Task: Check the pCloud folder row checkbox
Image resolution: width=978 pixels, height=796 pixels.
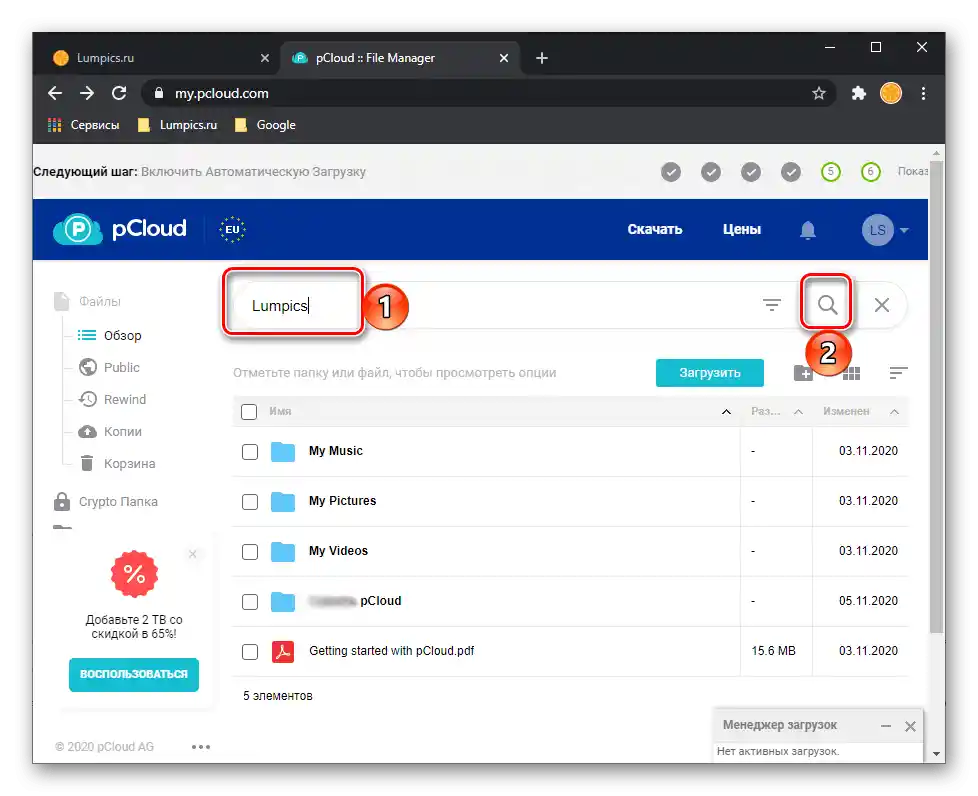Action: tap(249, 601)
